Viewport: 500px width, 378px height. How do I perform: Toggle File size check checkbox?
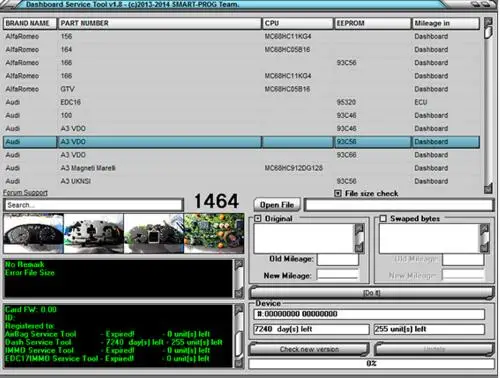coord(338,193)
